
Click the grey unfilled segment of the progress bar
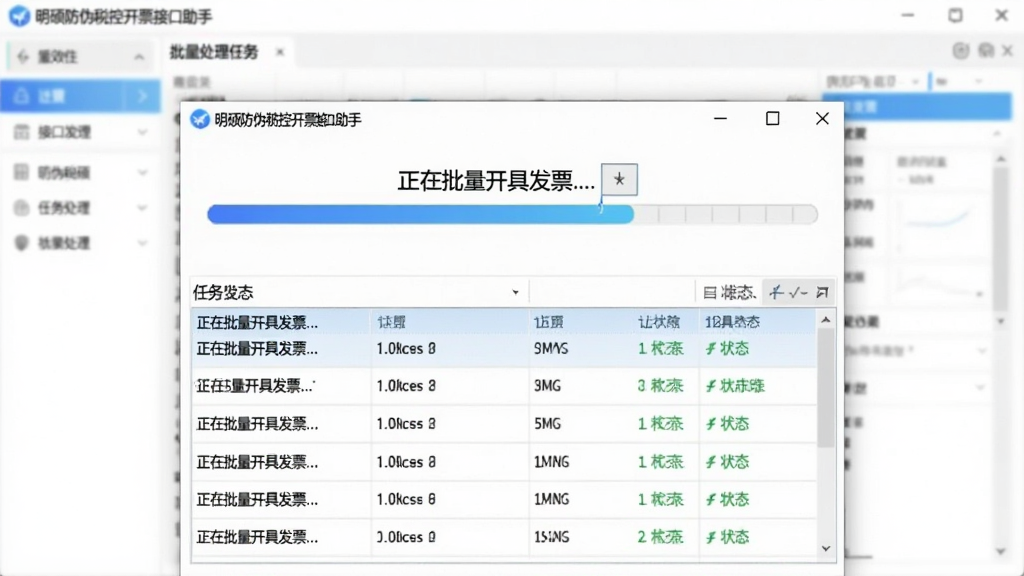coord(726,214)
